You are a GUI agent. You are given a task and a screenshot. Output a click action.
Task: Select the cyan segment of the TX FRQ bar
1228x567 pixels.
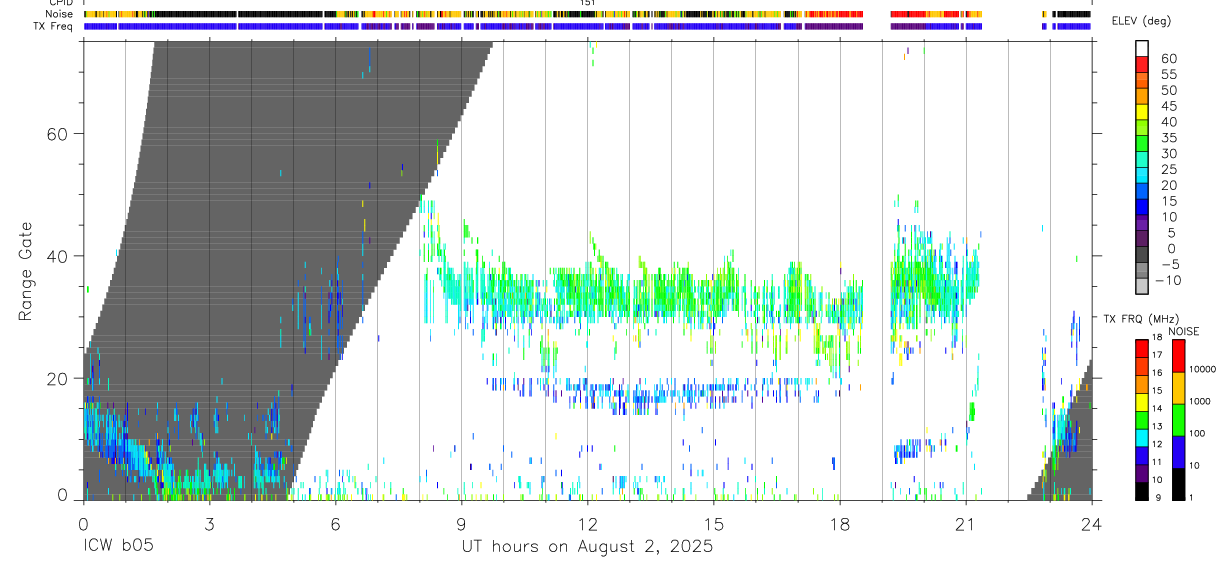click(1142, 436)
